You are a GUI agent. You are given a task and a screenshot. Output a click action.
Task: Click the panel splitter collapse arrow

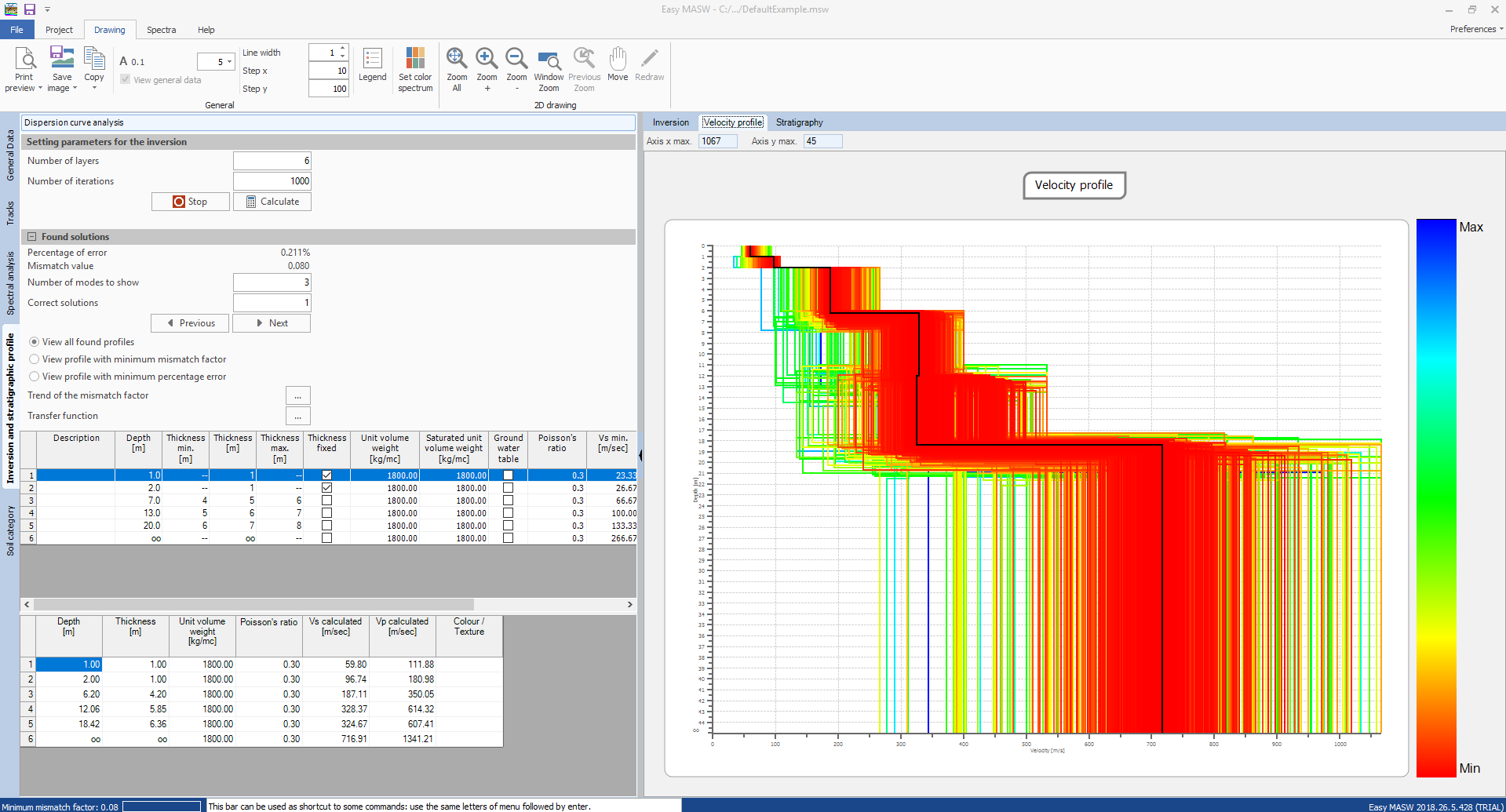(640, 455)
